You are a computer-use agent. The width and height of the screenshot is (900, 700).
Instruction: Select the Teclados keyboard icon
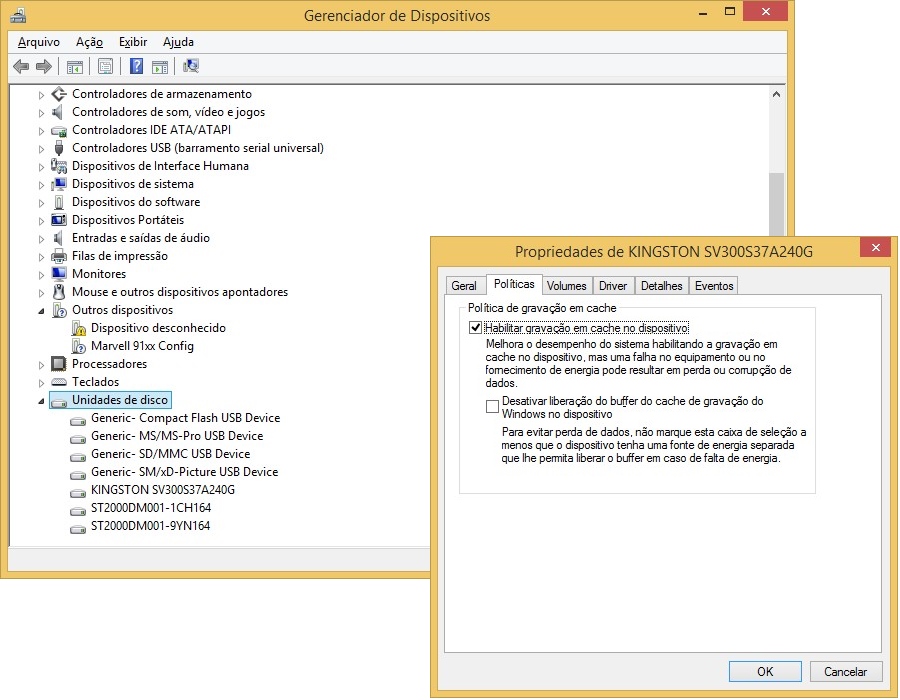[59, 382]
